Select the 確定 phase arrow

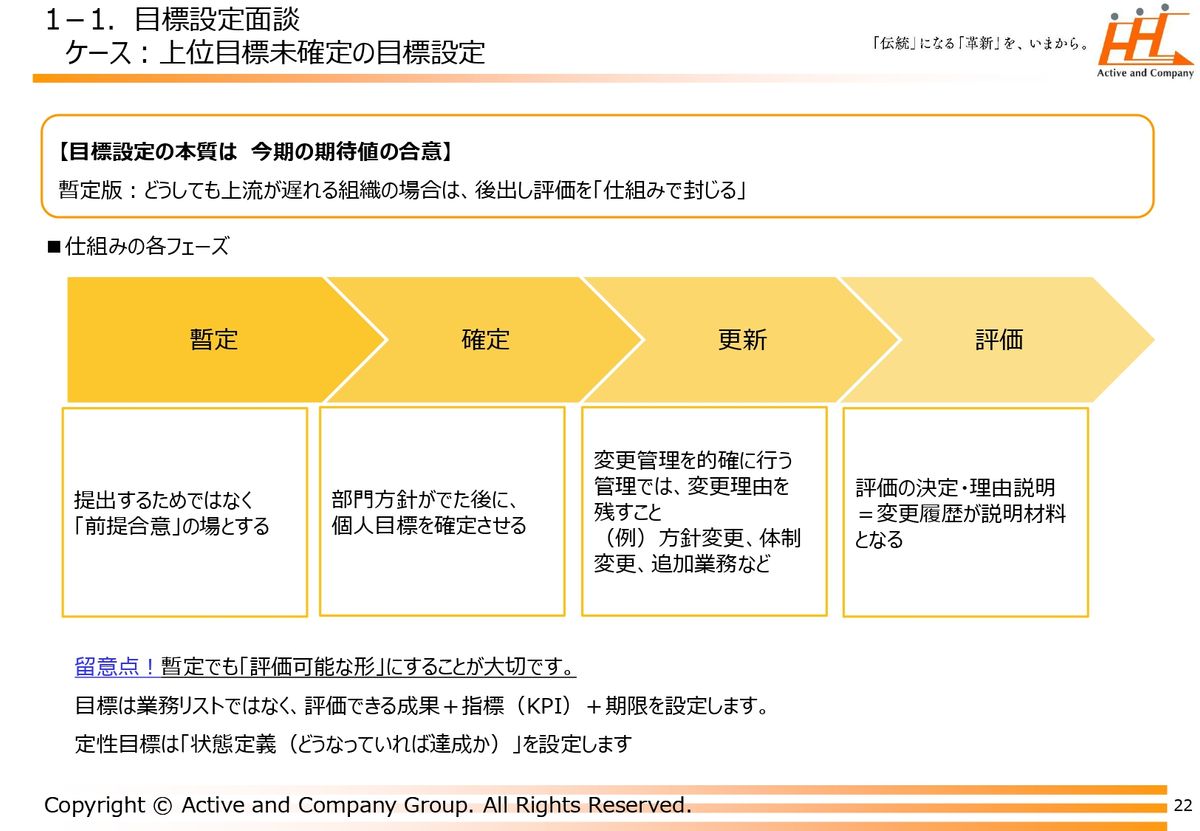[x=485, y=340]
